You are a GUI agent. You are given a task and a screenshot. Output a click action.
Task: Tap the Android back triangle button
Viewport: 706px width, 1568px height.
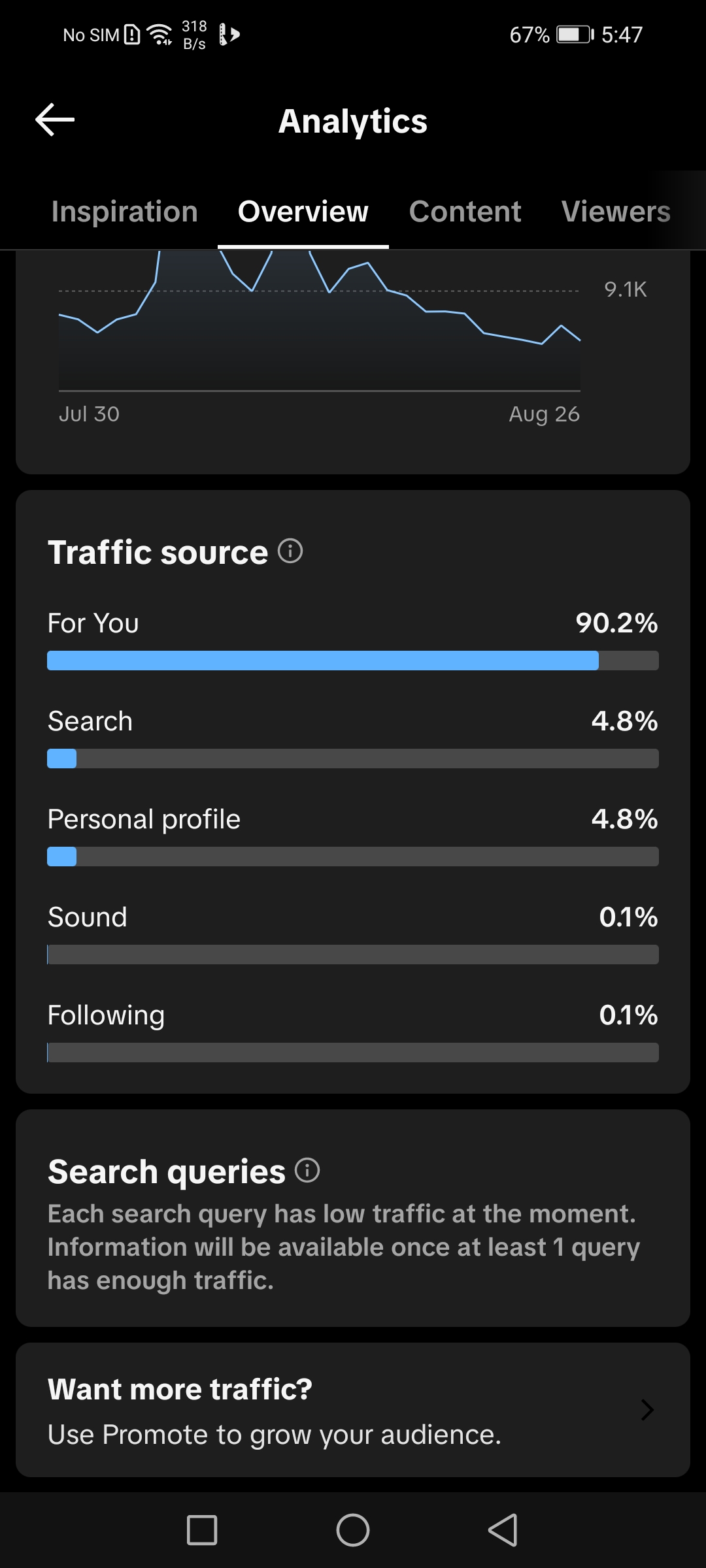[503, 1530]
